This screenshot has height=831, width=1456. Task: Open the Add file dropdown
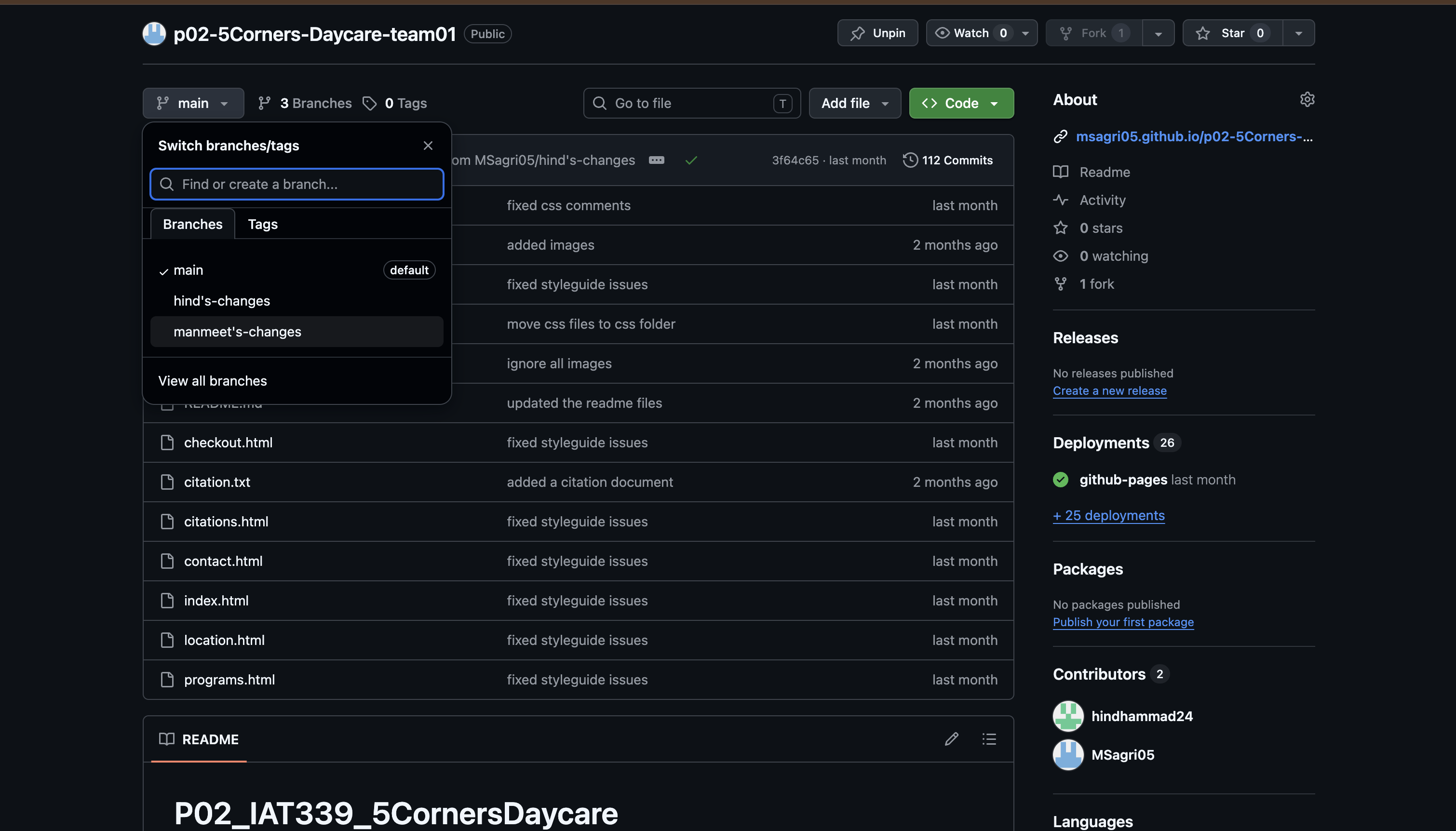854,103
